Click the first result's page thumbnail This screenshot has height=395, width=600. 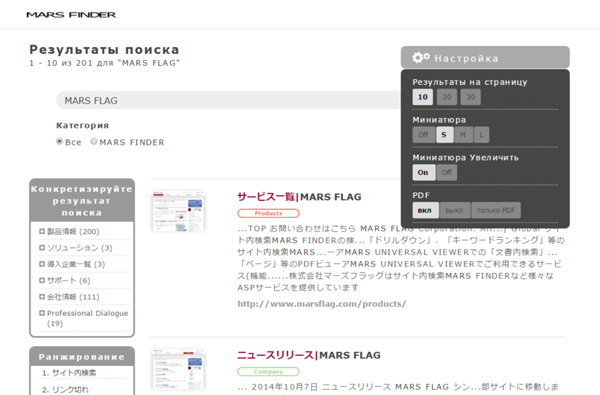click(178, 211)
